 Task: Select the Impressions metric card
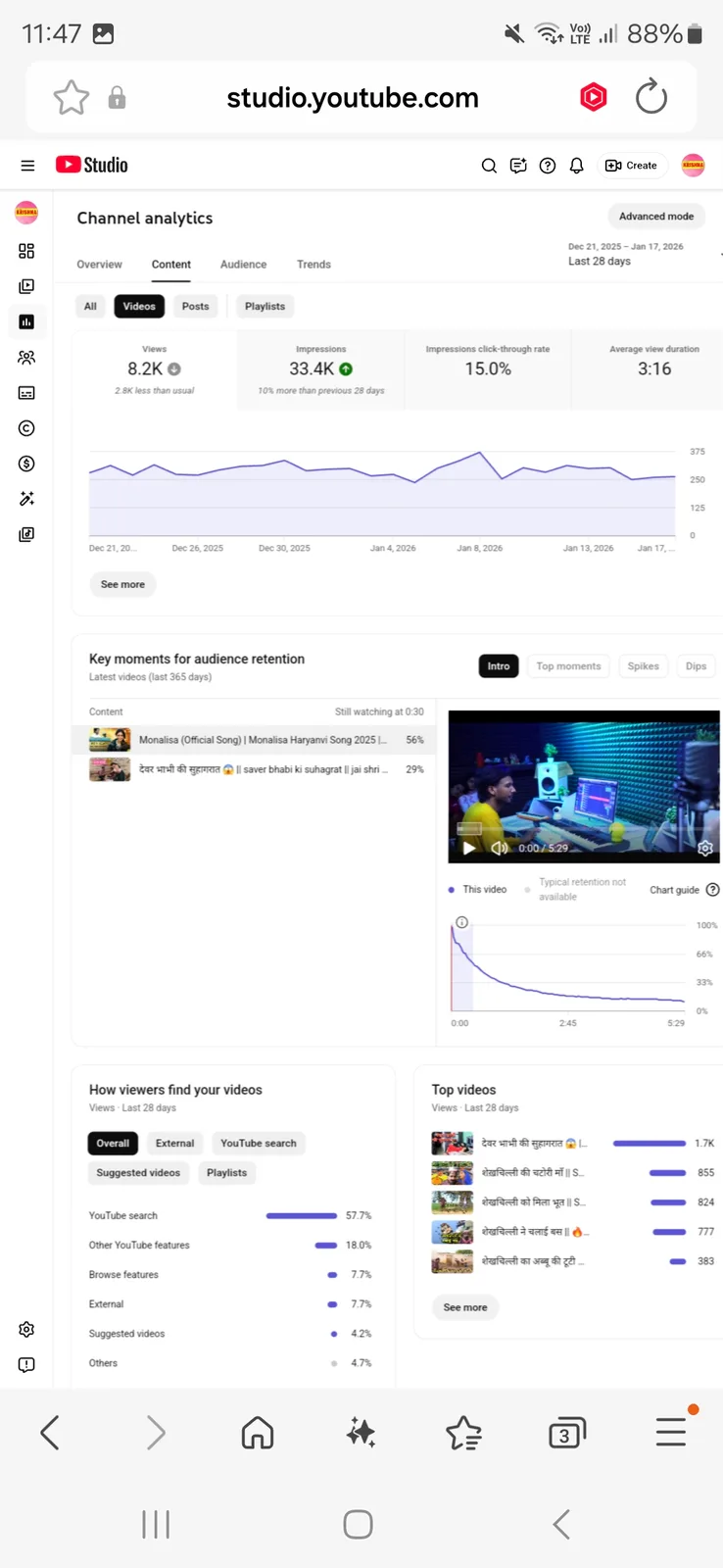[321, 369]
